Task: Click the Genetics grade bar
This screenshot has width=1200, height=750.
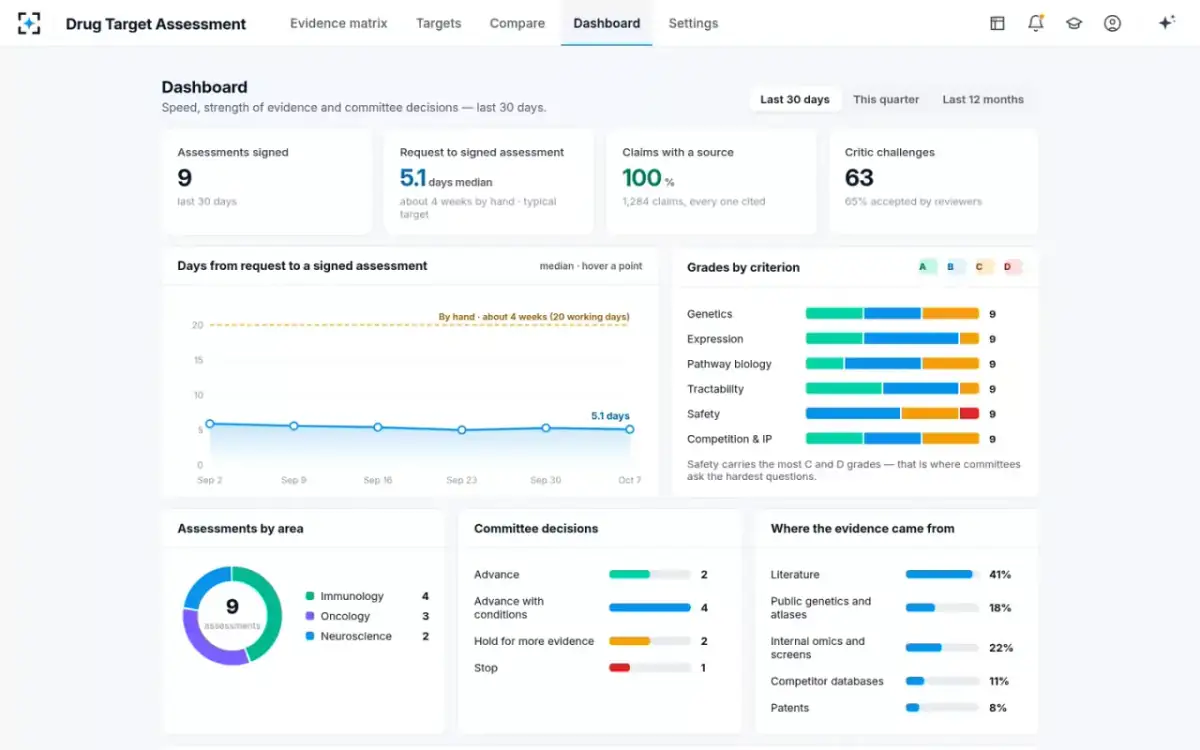Action: pos(892,314)
